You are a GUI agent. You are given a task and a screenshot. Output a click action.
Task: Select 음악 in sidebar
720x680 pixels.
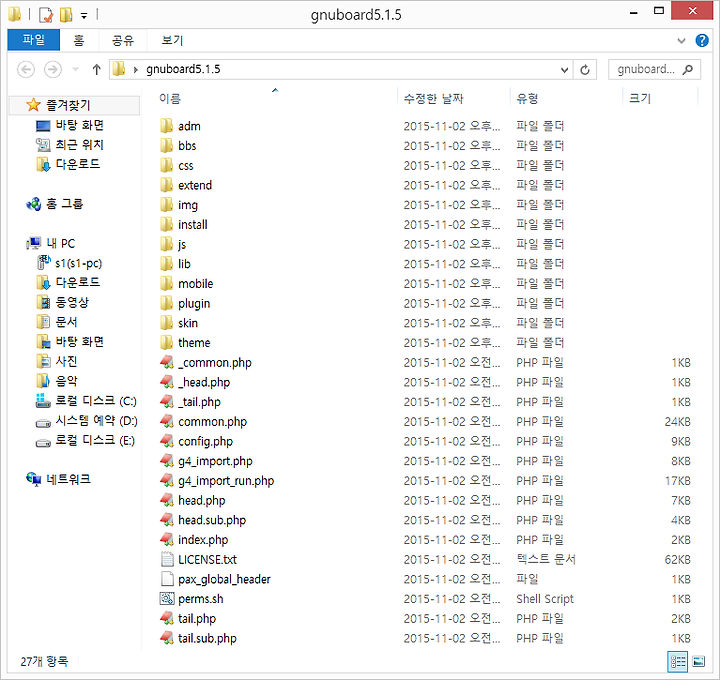click(x=66, y=381)
